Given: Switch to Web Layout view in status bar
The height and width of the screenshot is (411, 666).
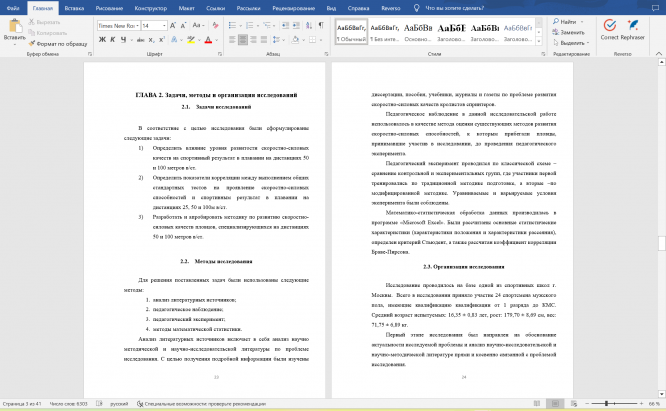Looking at the screenshot, I should pos(574,403).
